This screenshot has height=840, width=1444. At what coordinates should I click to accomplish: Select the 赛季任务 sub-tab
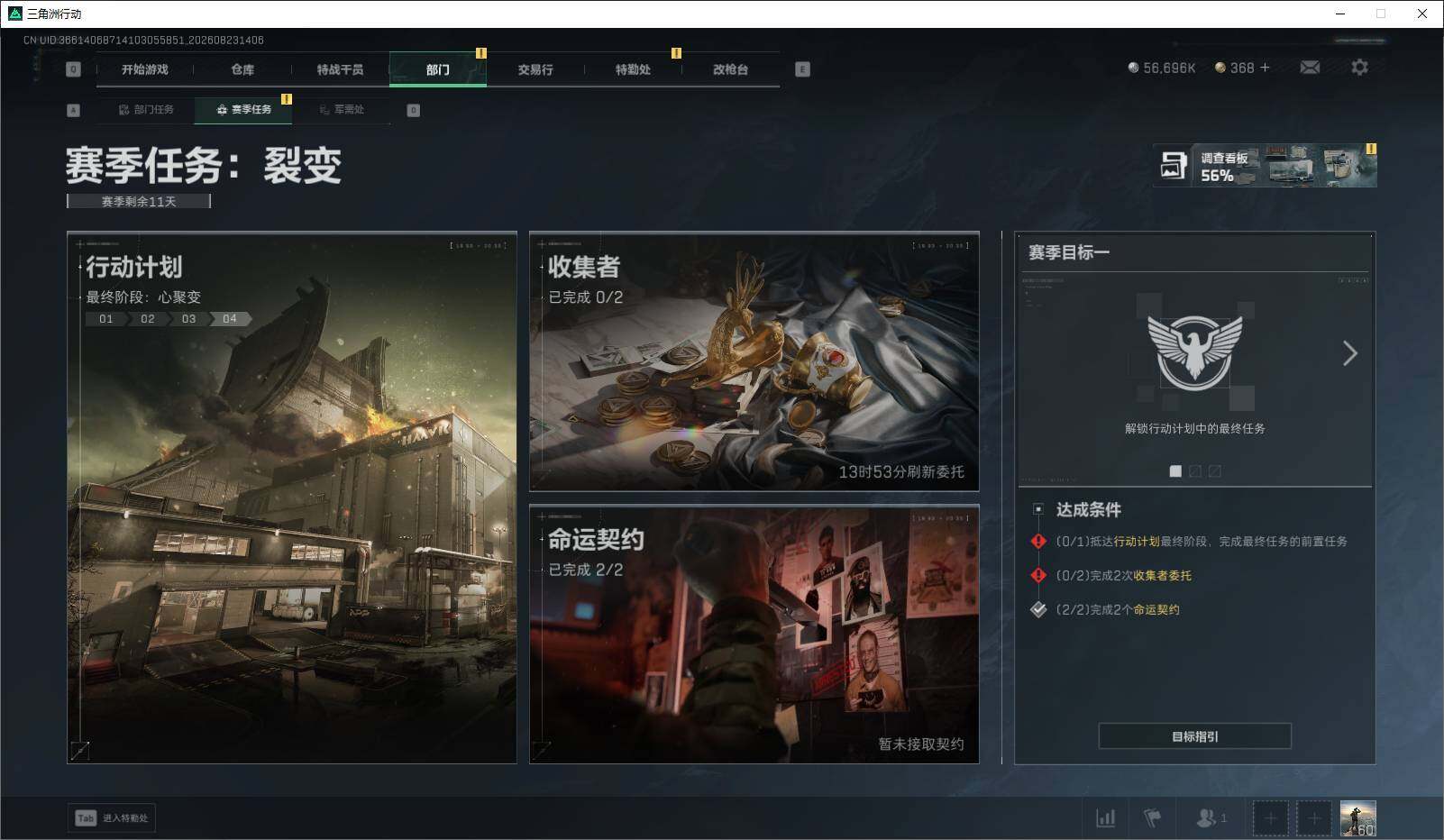[243, 110]
